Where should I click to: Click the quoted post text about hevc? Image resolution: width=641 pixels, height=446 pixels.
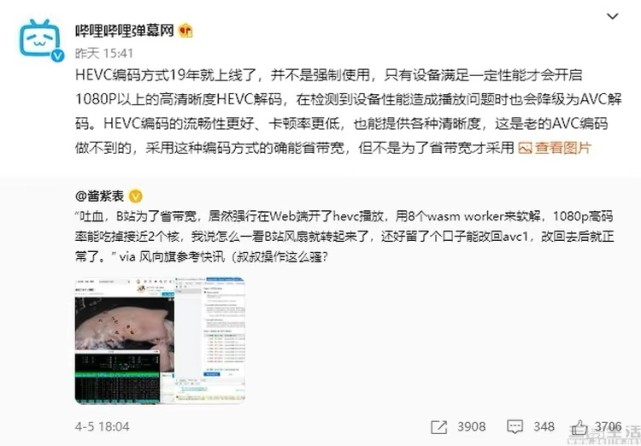tap(344, 237)
